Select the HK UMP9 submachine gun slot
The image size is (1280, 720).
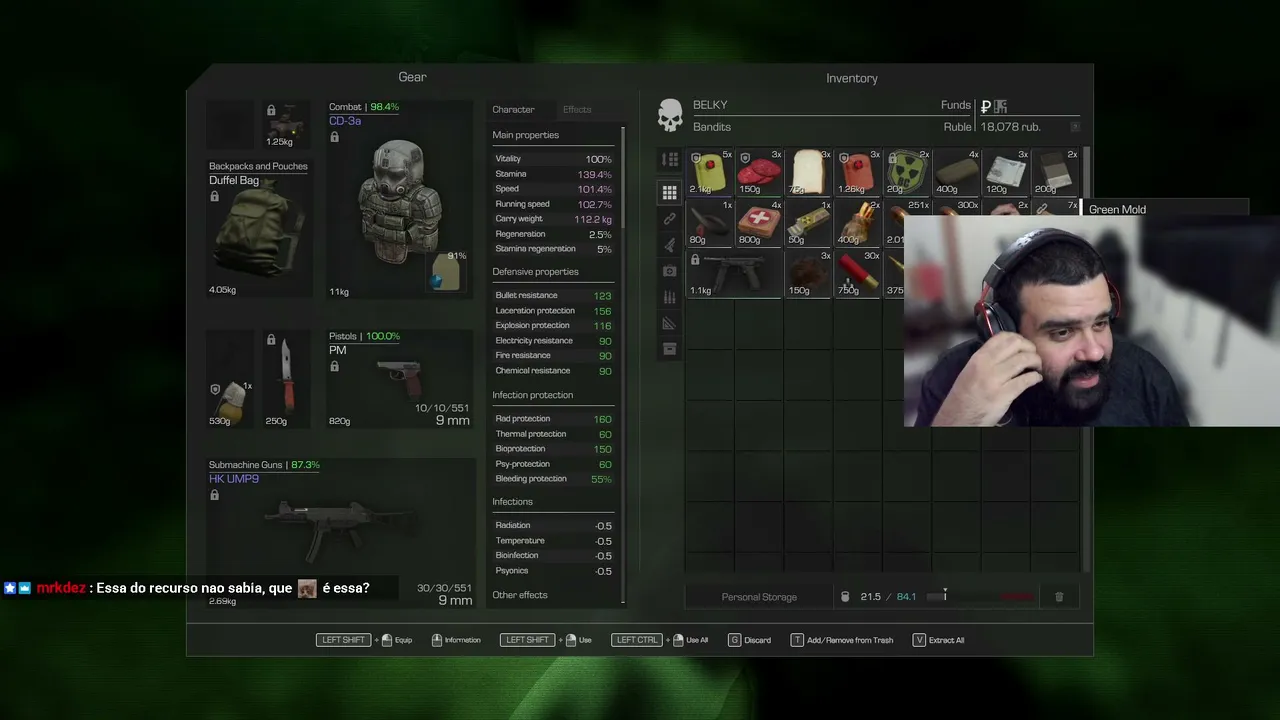340,534
